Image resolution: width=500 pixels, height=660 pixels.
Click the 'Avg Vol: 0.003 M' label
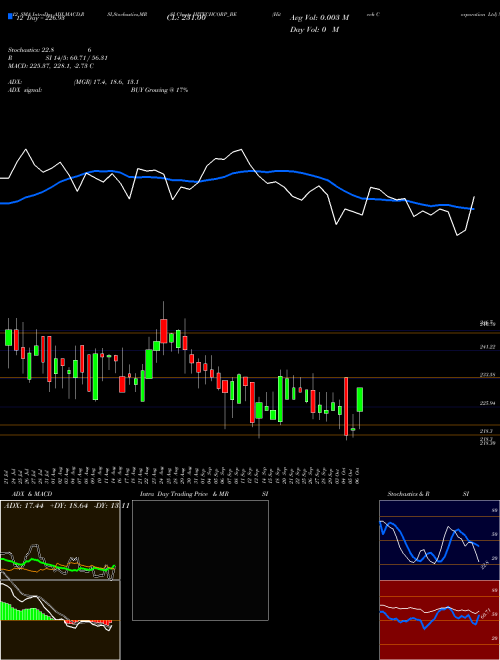coord(319,18)
